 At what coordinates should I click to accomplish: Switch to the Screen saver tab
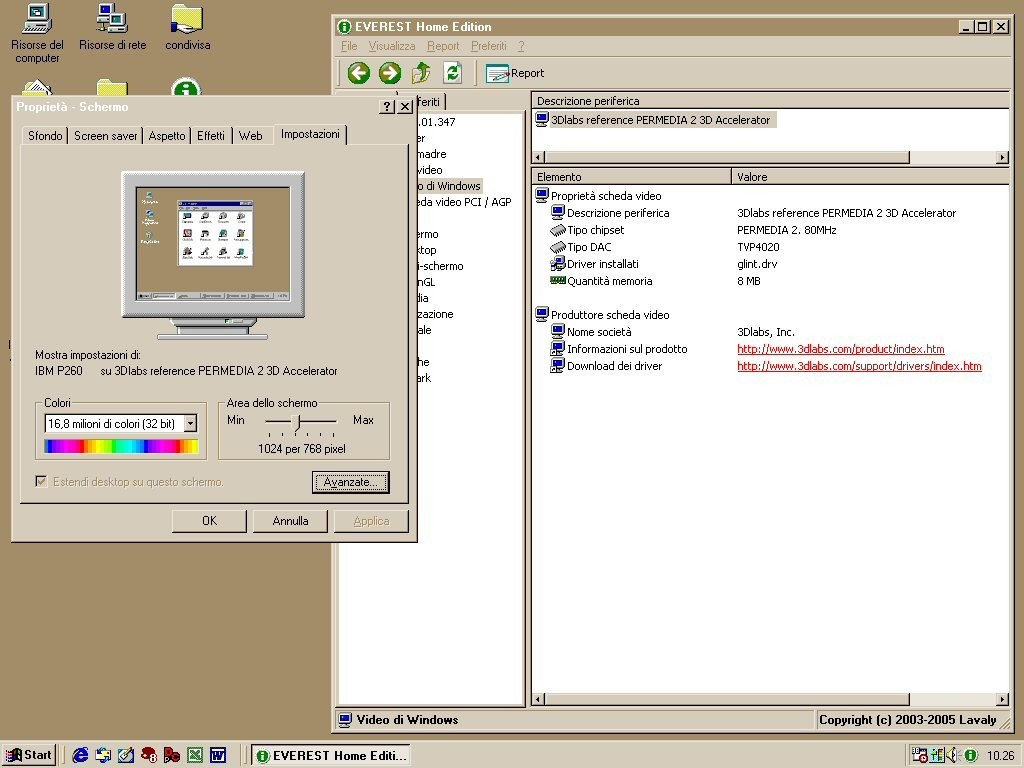click(106, 135)
